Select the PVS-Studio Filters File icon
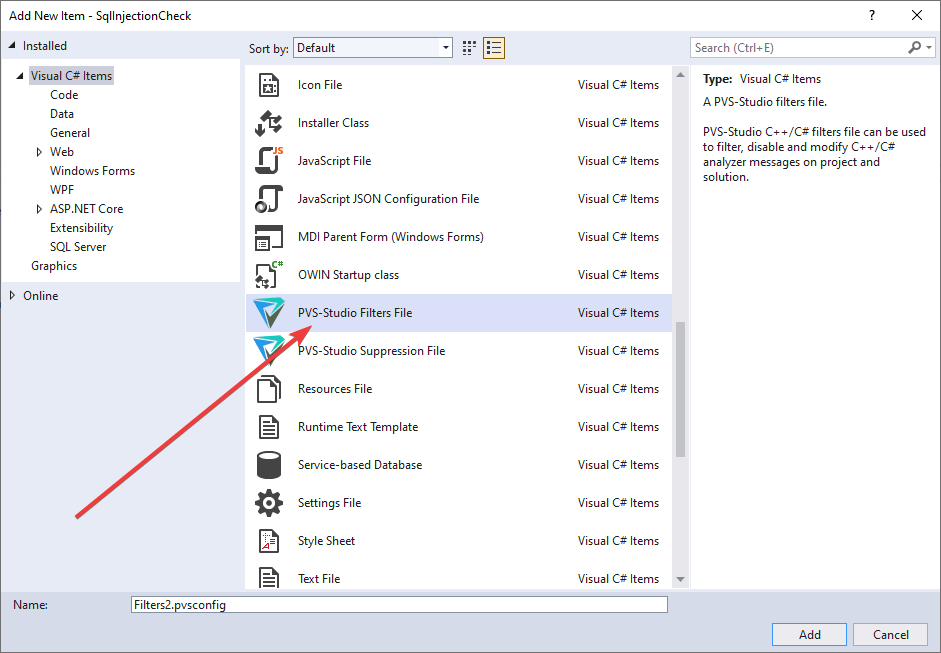The image size is (941, 653). [x=269, y=313]
